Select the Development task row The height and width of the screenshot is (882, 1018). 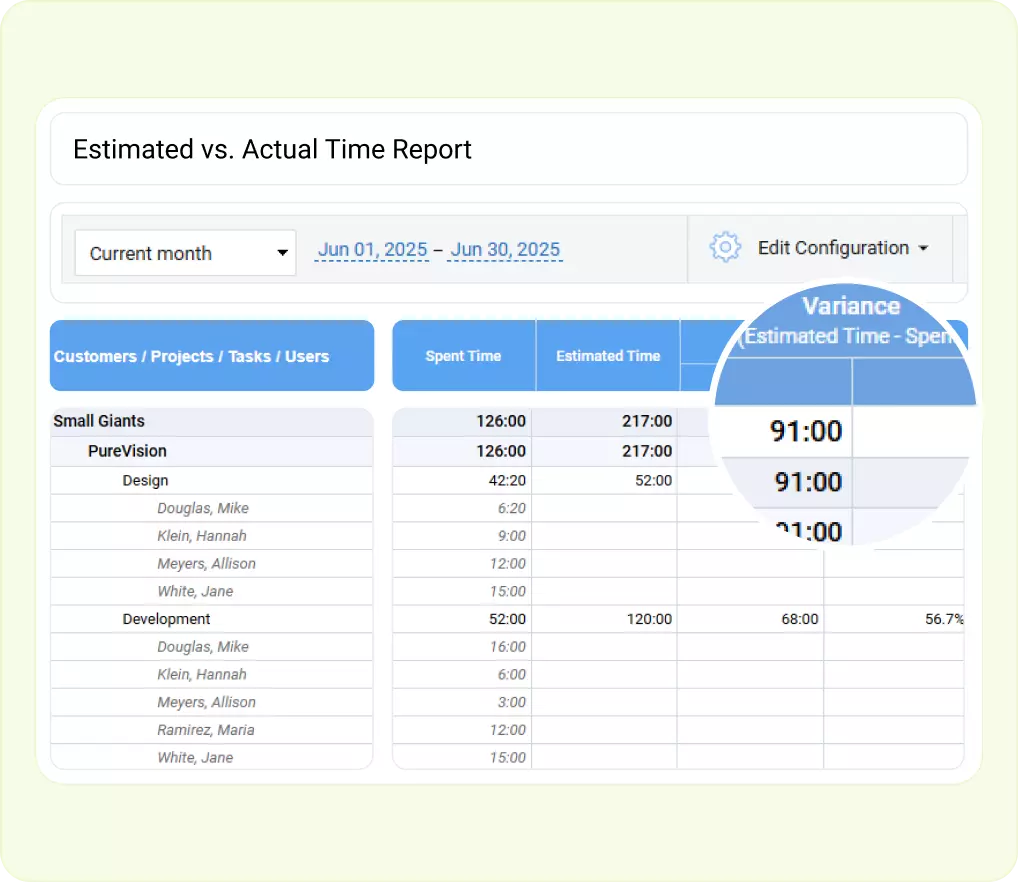point(166,619)
